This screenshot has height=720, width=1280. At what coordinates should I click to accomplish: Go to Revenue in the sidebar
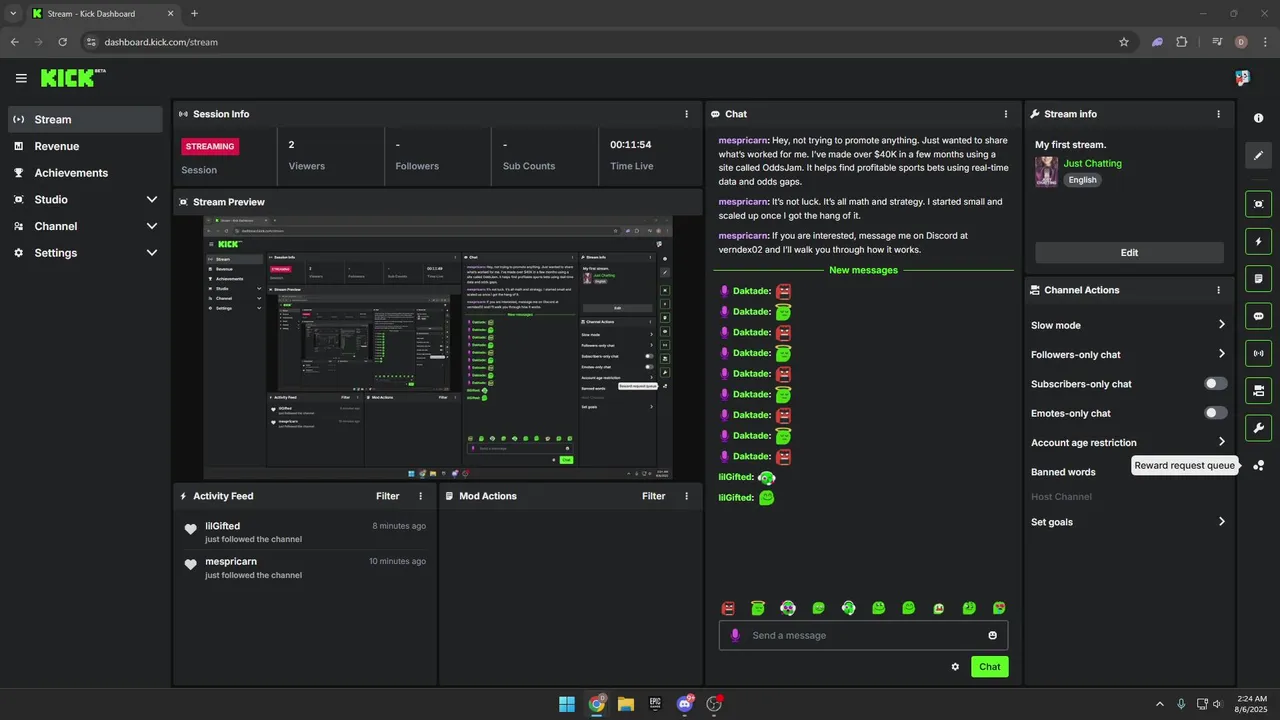85,146
